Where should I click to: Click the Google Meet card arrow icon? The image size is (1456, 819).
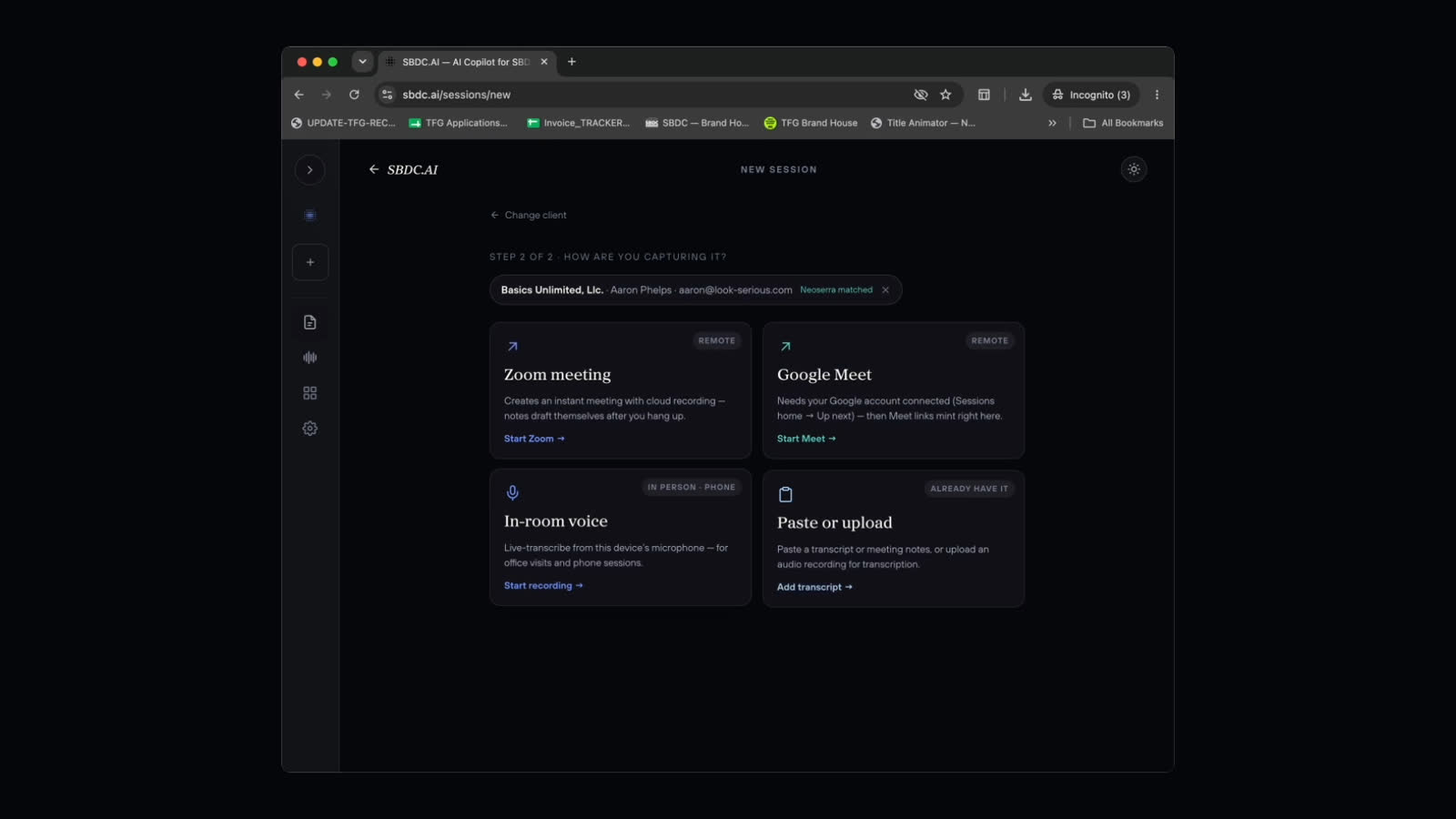[785, 347]
